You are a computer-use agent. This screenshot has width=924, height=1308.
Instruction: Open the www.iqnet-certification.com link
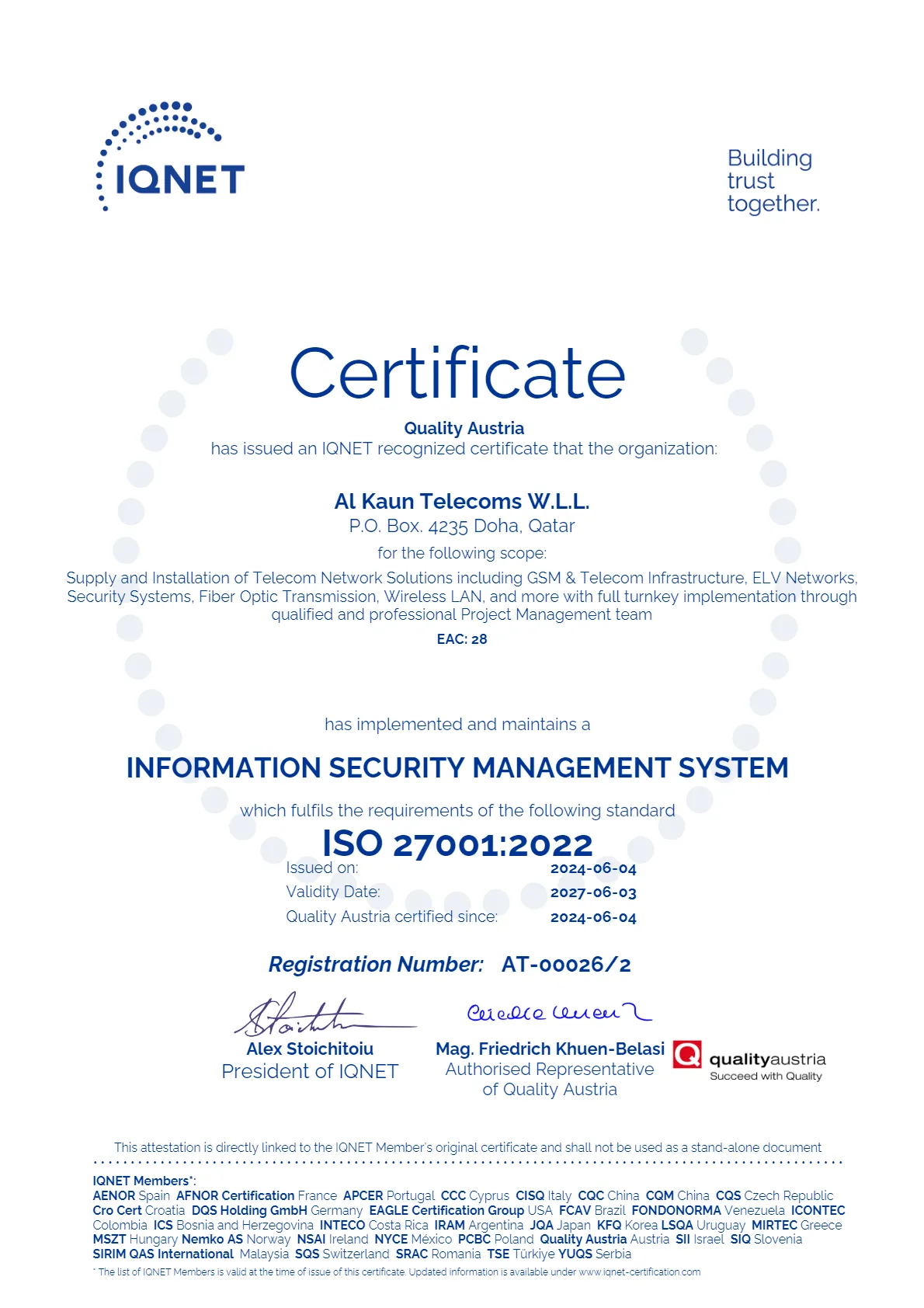pos(639,1272)
